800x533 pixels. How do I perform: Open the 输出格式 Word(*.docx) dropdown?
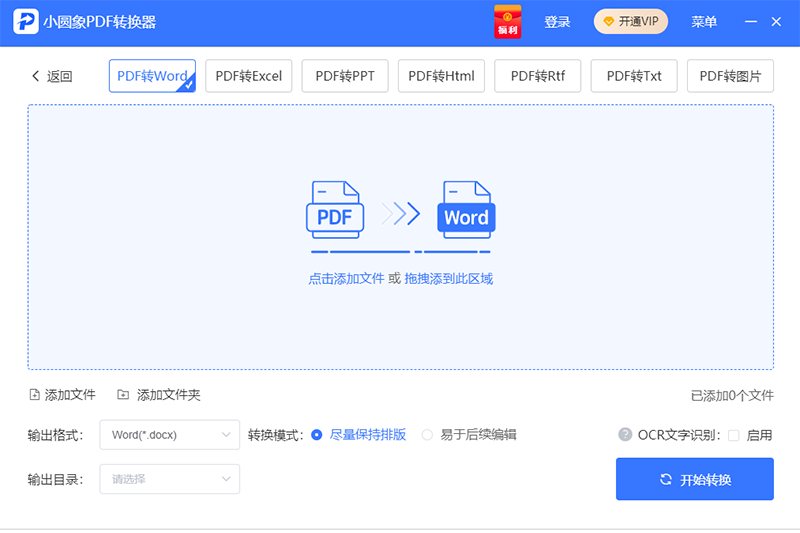click(x=169, y=435)
